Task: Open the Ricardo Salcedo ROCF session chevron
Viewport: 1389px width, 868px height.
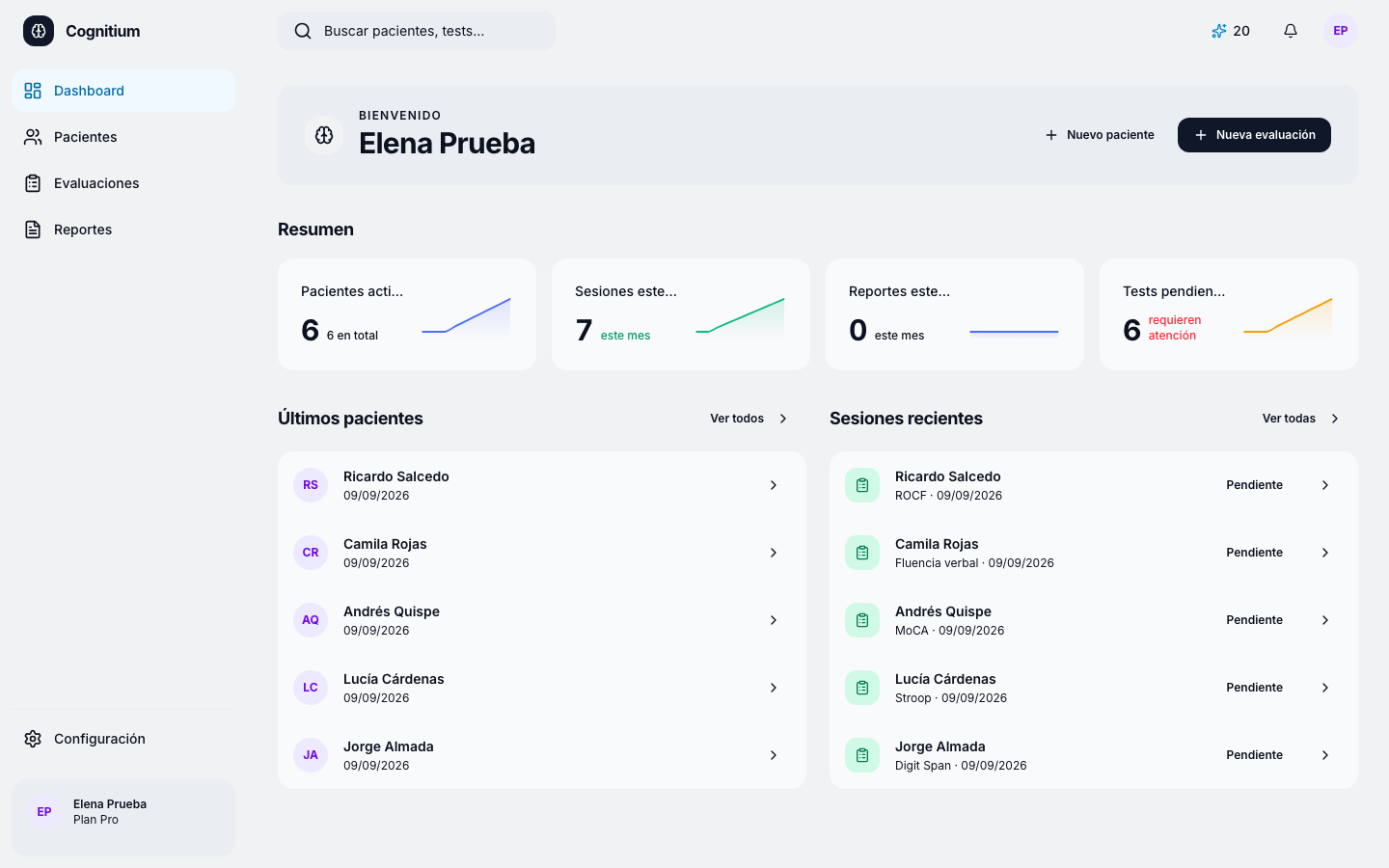Action: pyautogui.click(x=1325, y=485)
